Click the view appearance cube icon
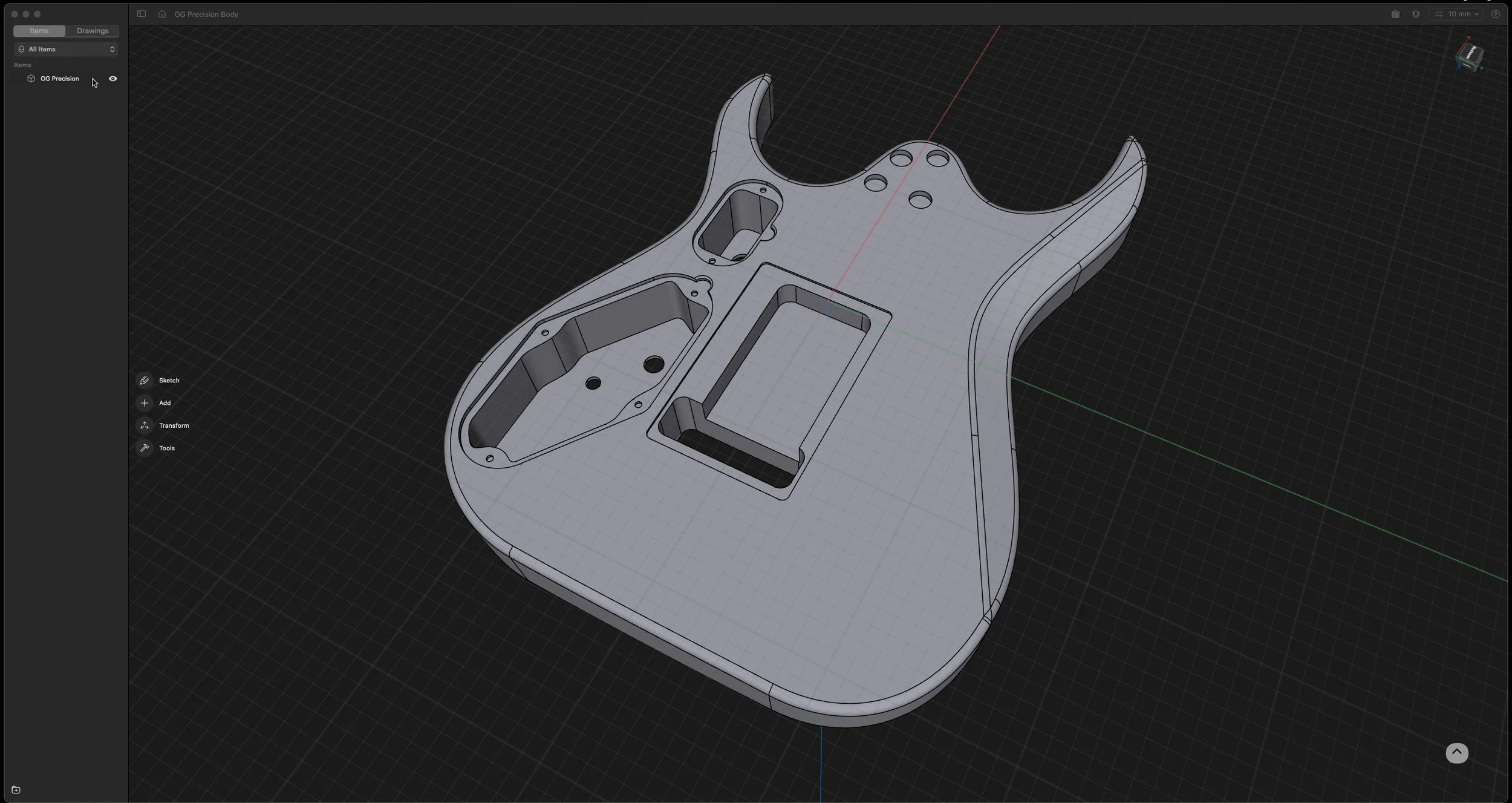 click(x=1395, y=14)
